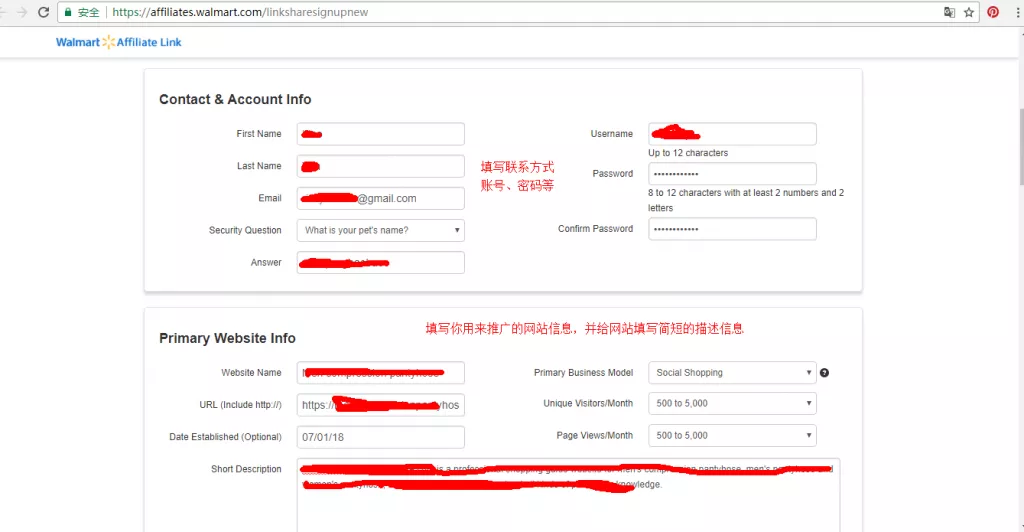
Task: Click the forward navigation arrow
Action: (22, 12)
